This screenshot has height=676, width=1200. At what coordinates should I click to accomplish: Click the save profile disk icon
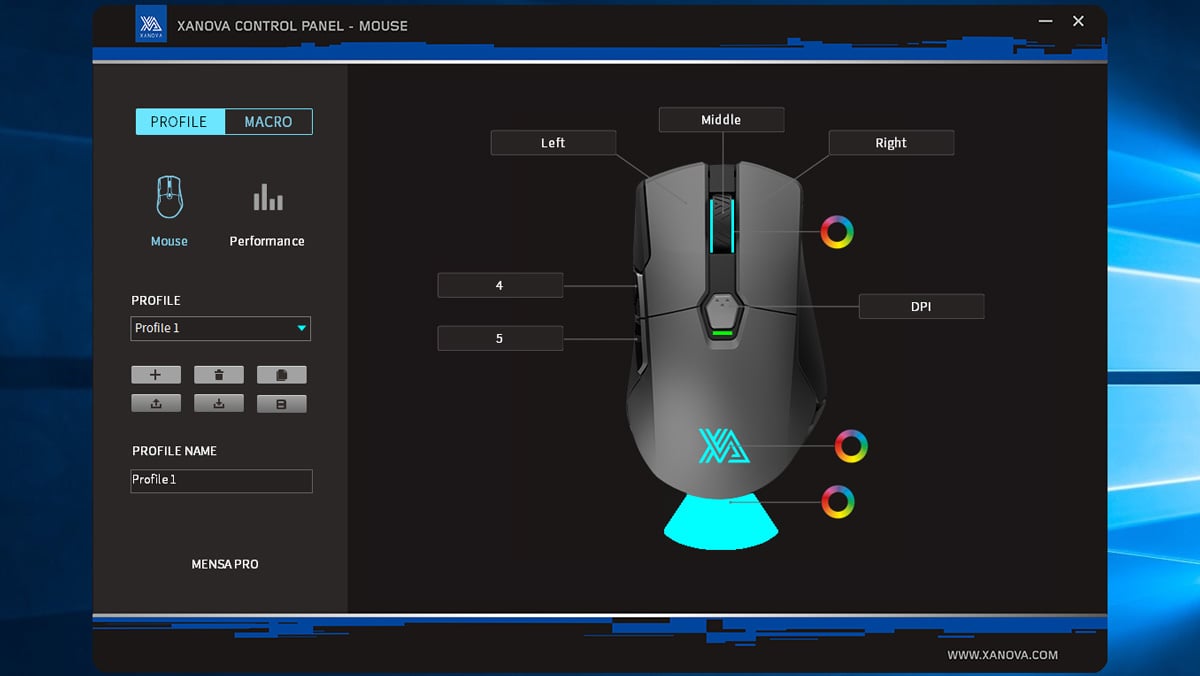click(282, 404)
